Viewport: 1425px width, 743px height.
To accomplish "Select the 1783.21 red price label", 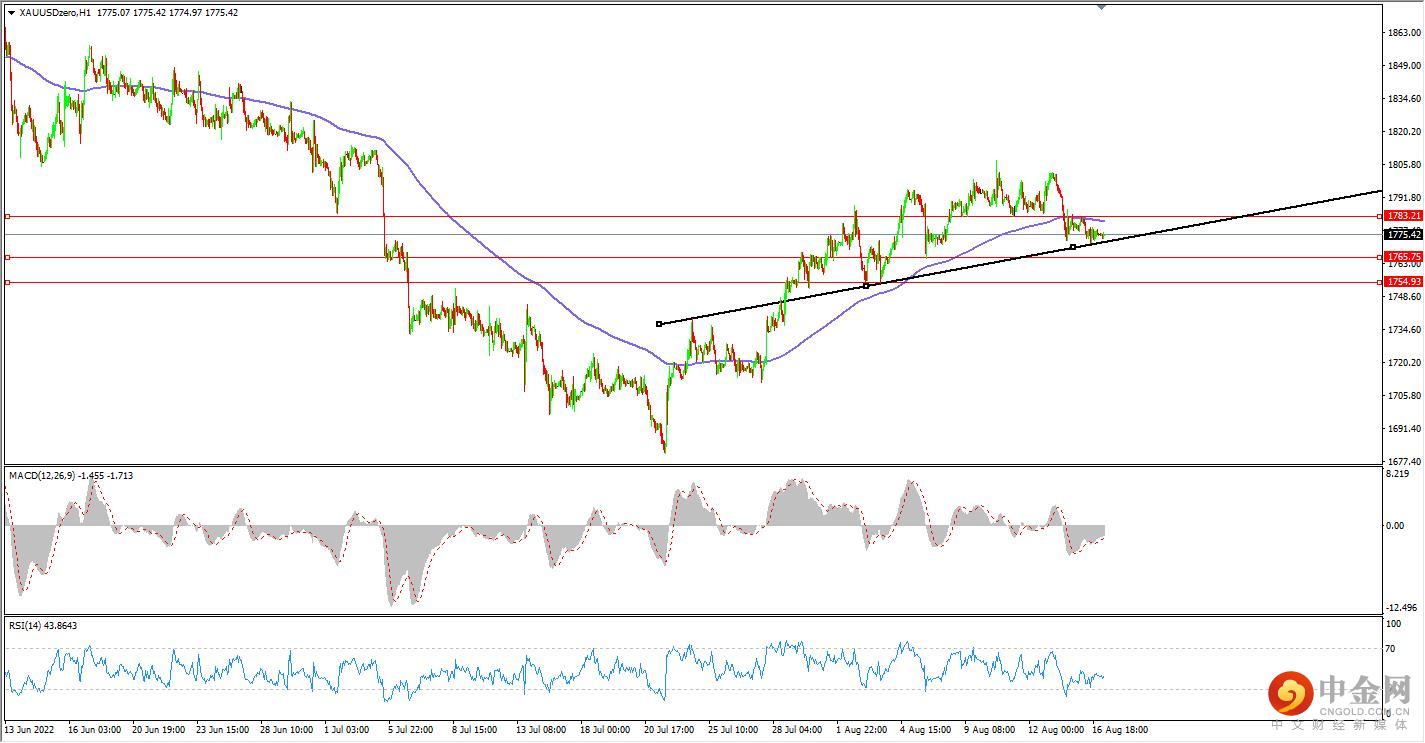I will 1402,216.
